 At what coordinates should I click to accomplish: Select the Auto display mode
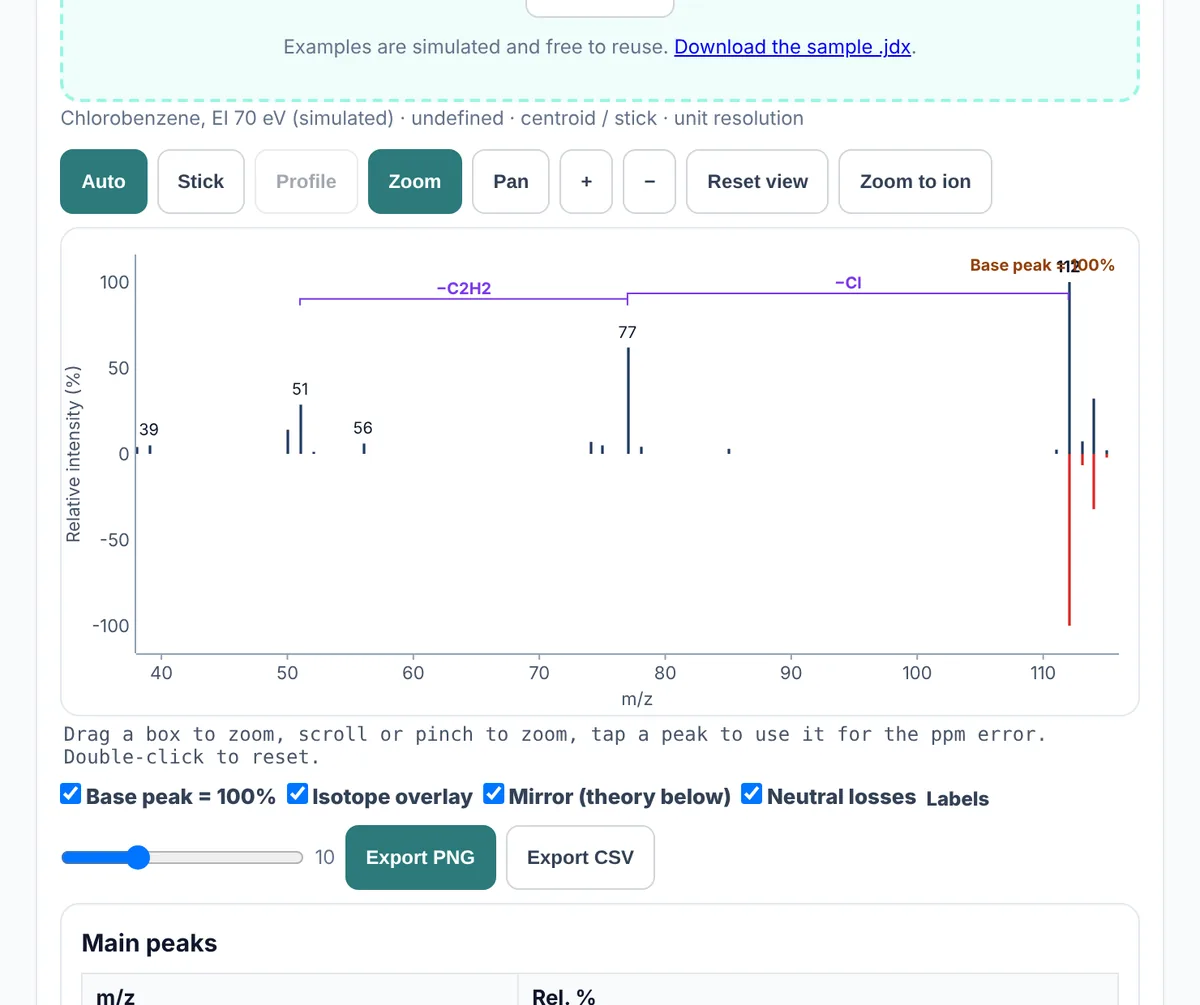click(104, 181)
